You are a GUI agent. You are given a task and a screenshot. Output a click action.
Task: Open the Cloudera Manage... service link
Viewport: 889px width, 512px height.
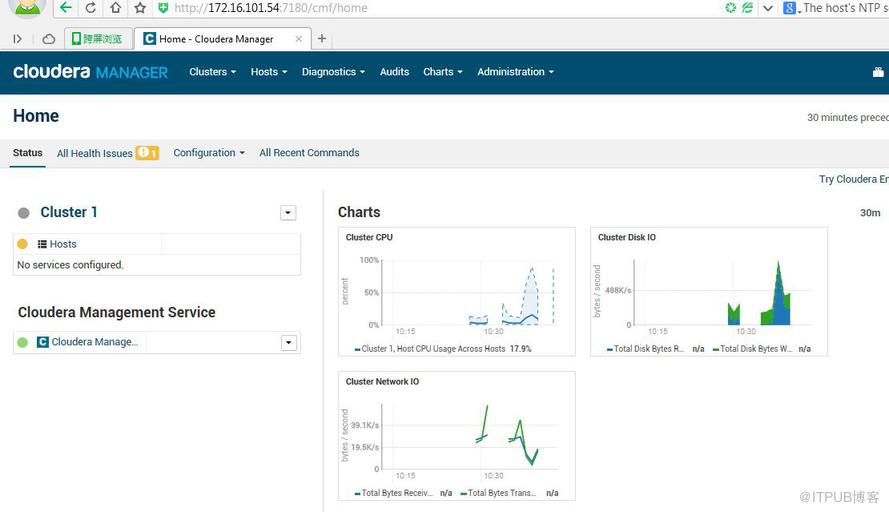(x=95, y=342)
